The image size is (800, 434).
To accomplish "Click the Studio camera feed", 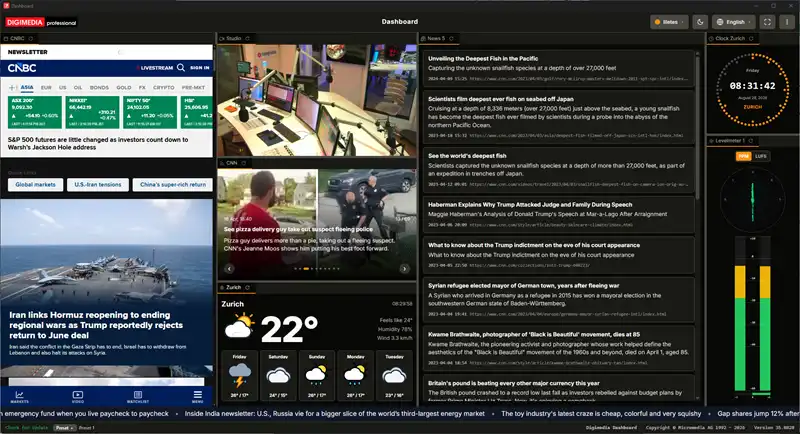I will [317, 100].
